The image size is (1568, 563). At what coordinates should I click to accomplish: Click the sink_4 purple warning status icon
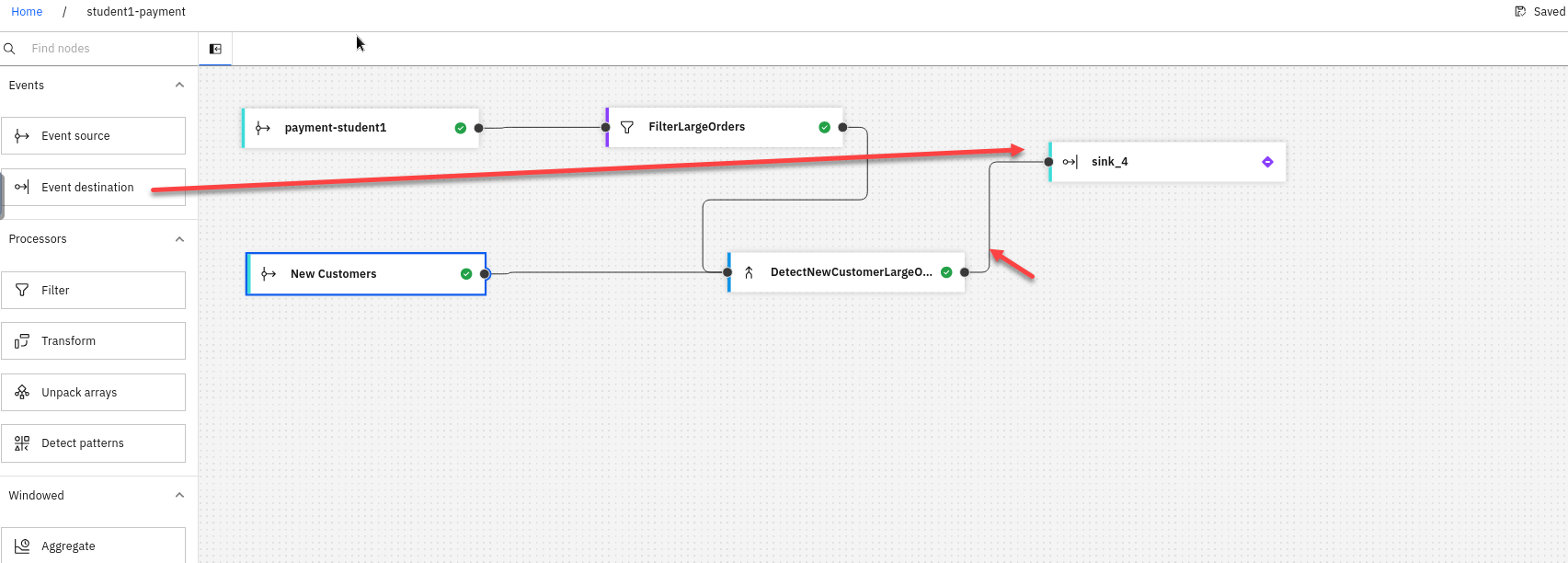1267,162
